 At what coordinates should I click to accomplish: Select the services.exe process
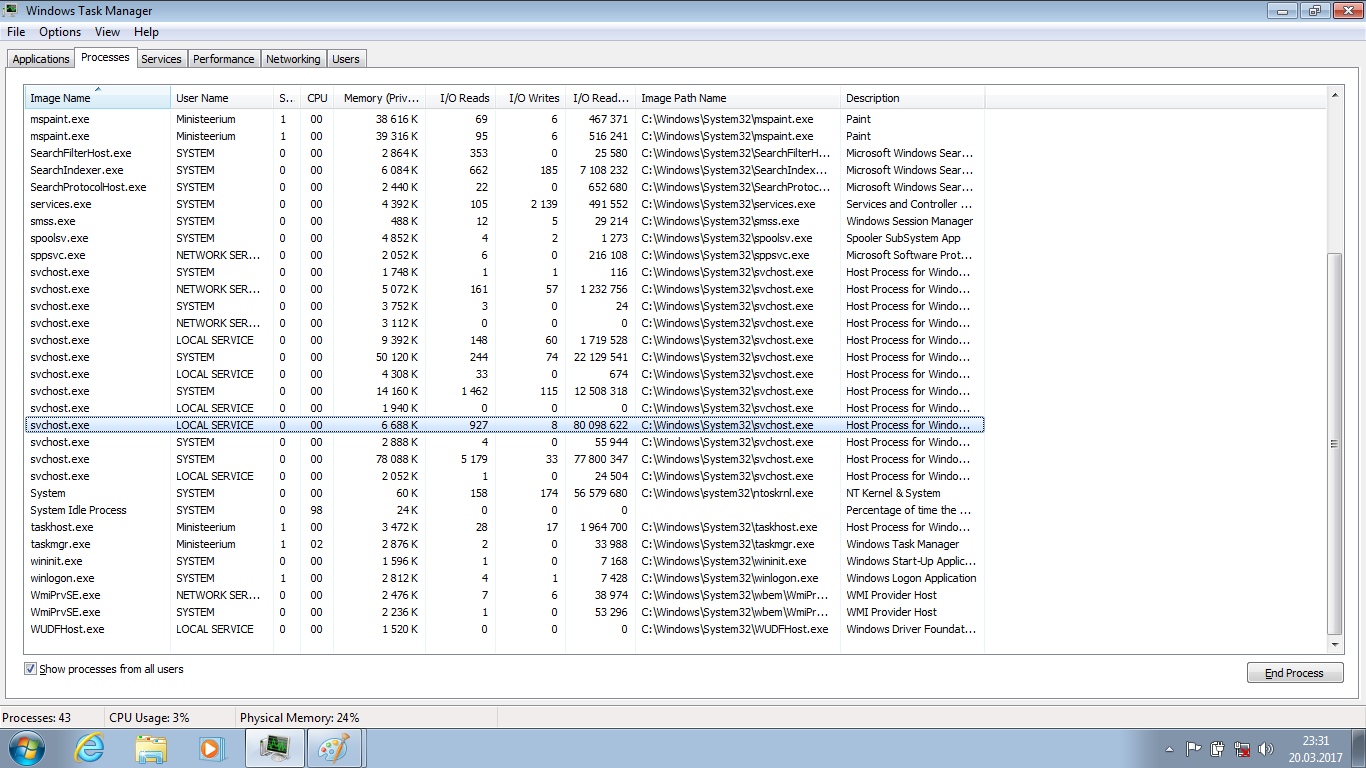click(505, 204)
